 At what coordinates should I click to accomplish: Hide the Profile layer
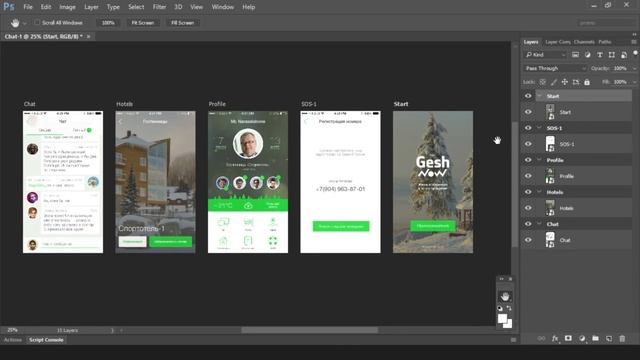(x=528, y=176)
